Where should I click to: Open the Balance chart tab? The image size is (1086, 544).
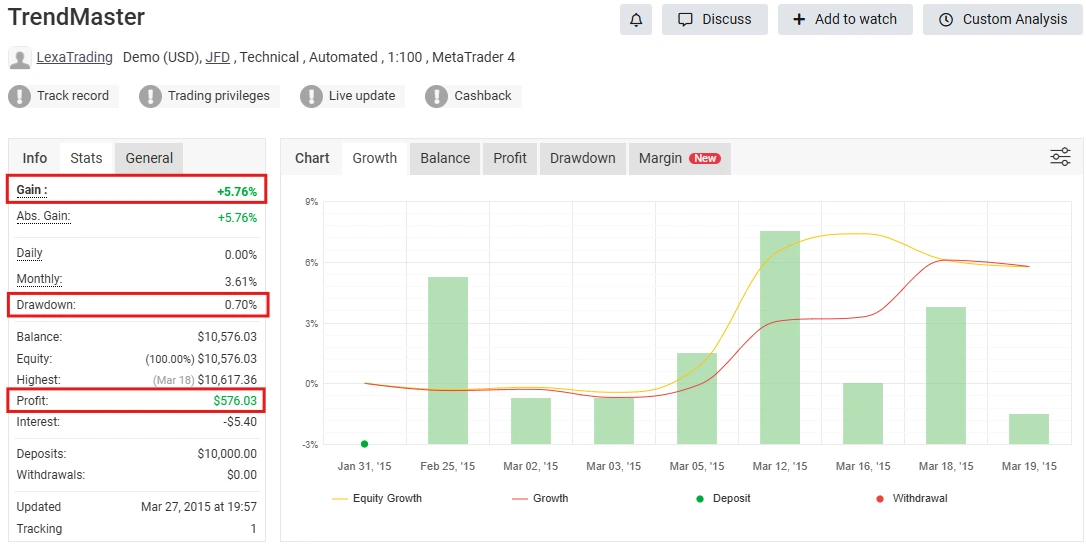(445, 158)
